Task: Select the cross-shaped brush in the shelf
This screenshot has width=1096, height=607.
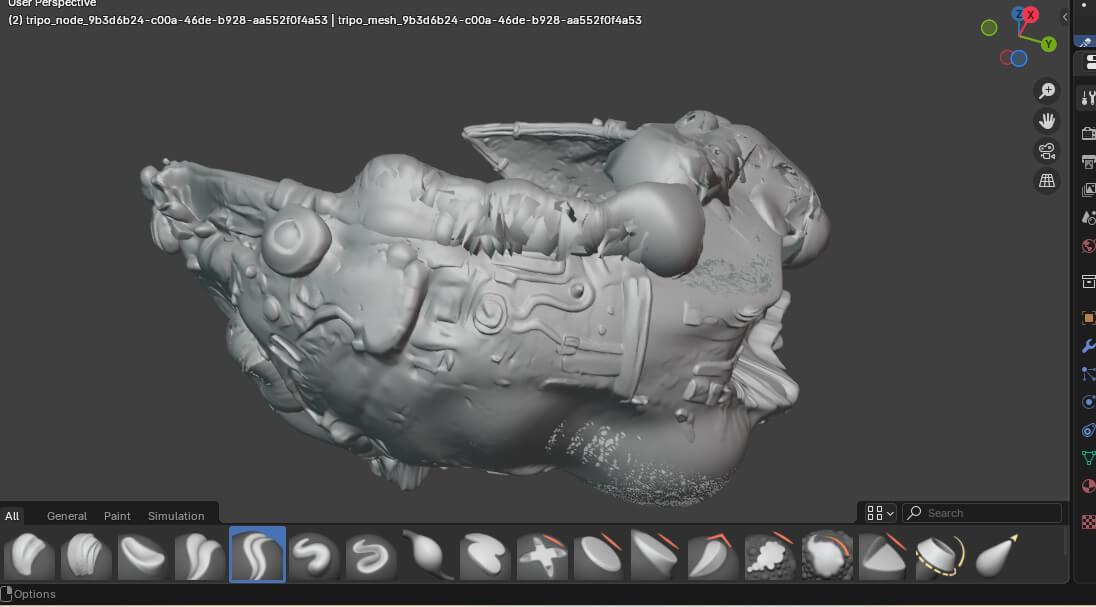Action: pyautogui.click(x=542, y=555)
